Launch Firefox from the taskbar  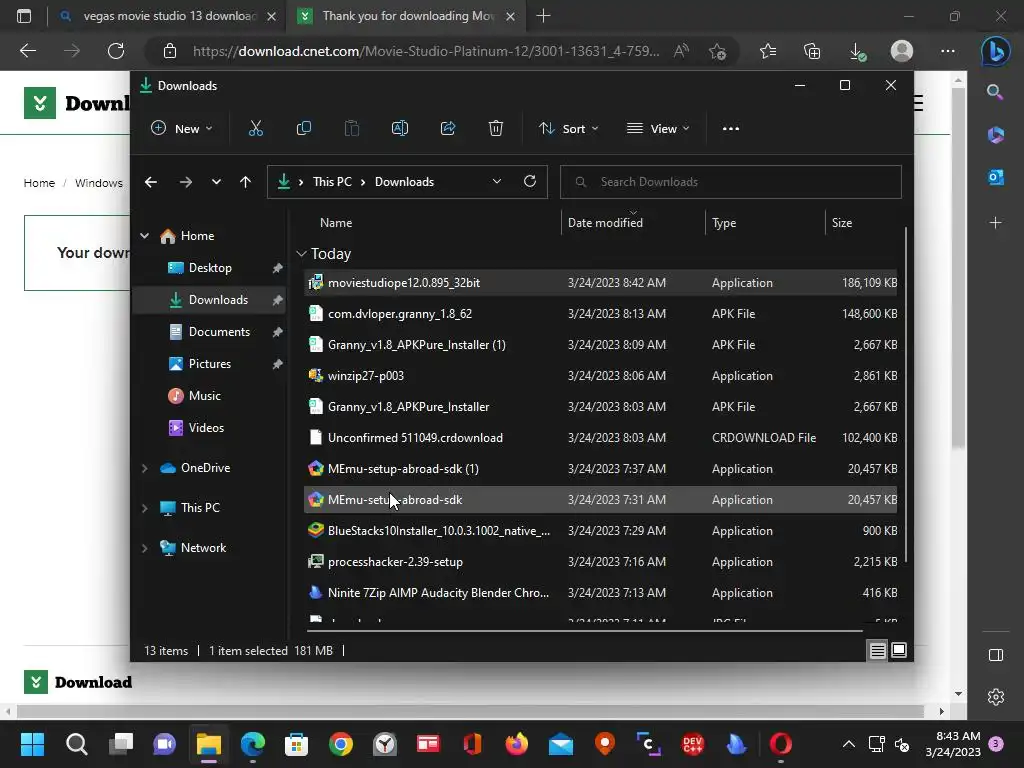coord(517,744)
